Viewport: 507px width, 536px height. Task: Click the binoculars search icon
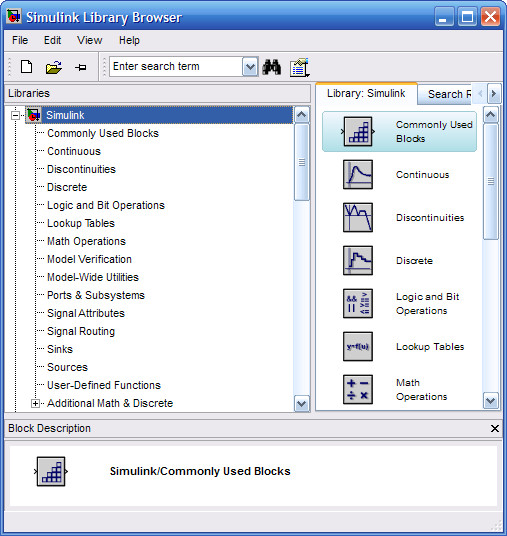click(271, 67)
